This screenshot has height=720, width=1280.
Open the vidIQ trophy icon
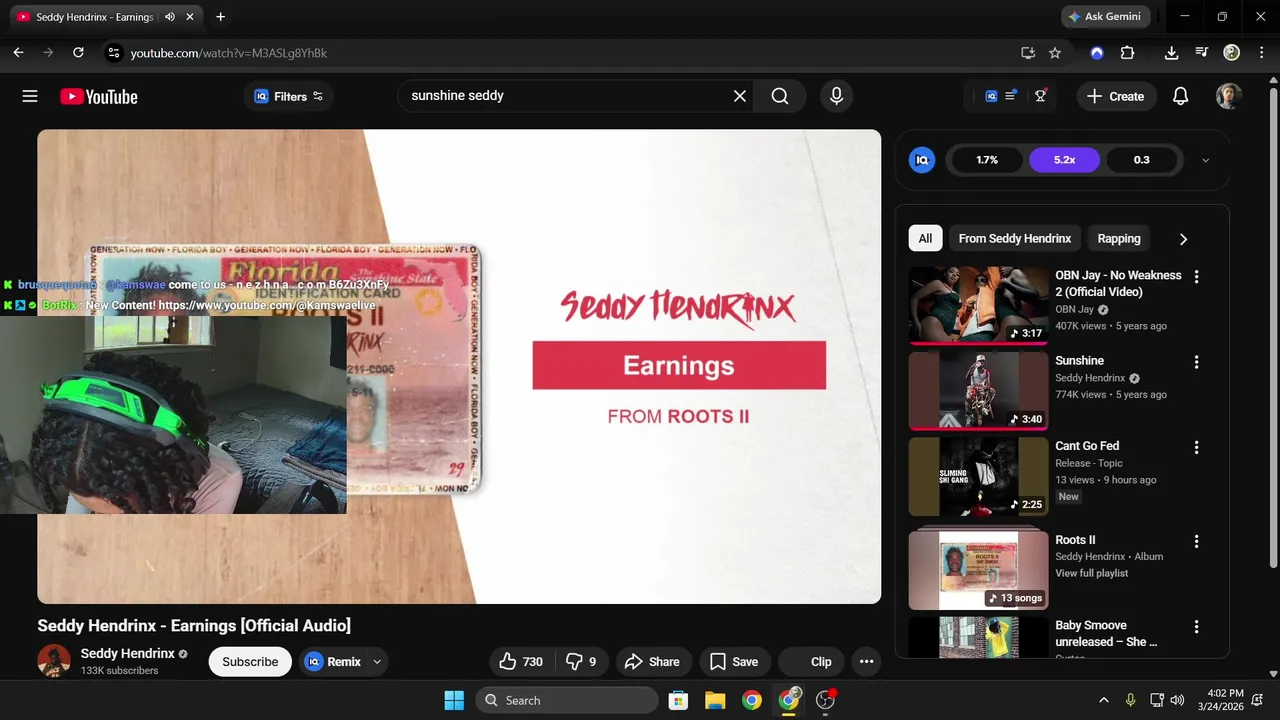coord(1040,96)
